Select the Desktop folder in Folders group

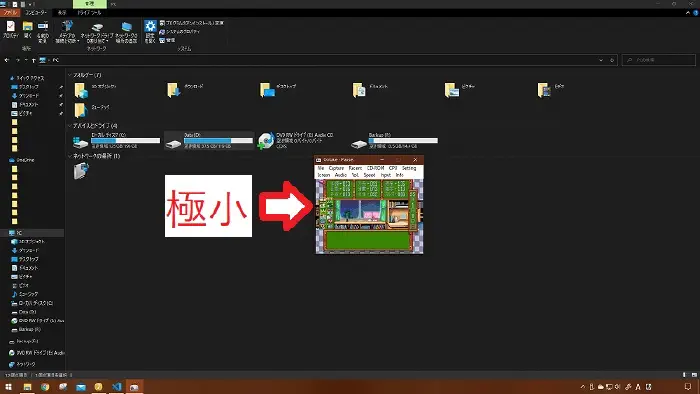point(279,90)
